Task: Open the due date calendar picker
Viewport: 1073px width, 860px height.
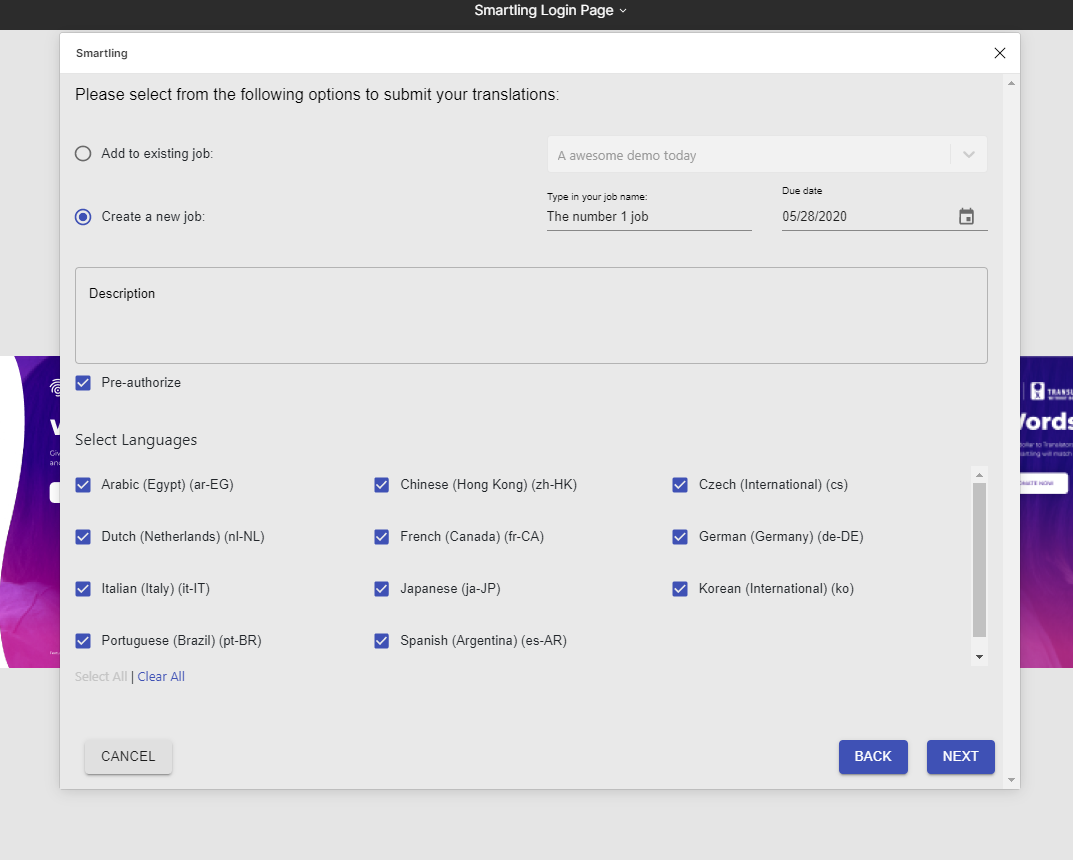Action: click(x=966, y=217)
